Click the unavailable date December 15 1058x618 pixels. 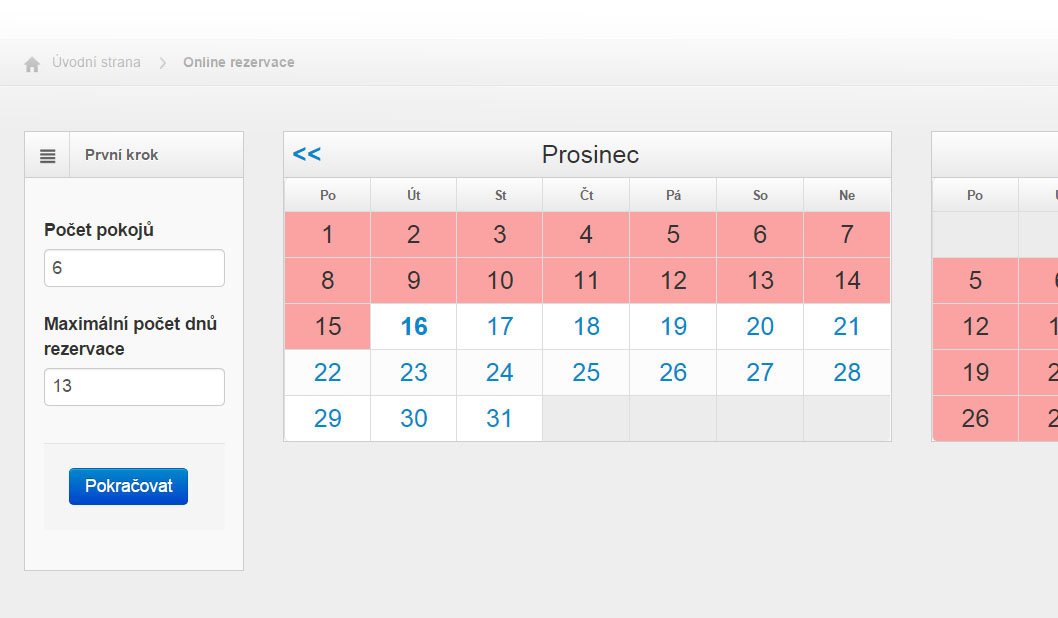pyautogui.click(x=327, y=327)
